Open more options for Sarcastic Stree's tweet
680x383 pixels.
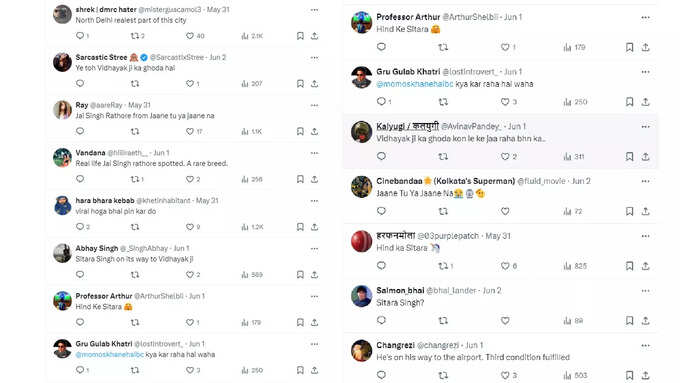pos(314,58)
